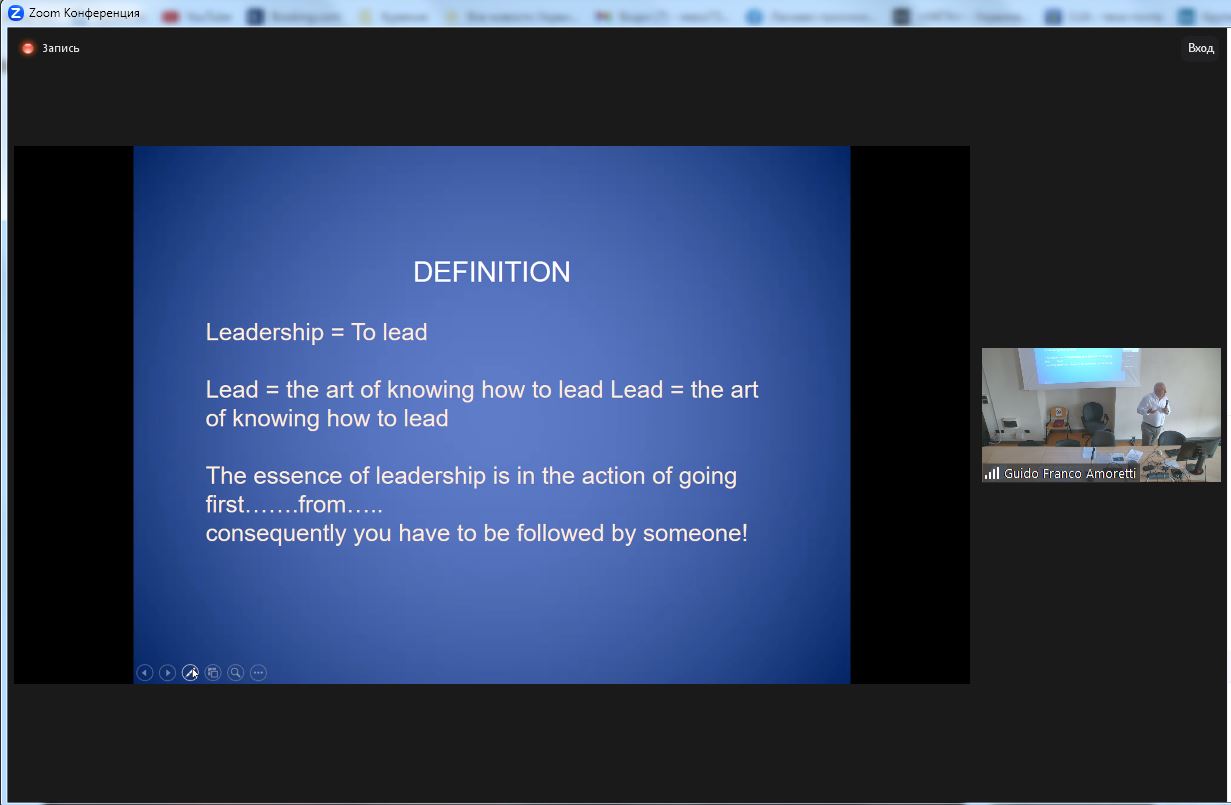Go to previous slide using left arrow
1231x805 pixels.
(x=145, y=673)
